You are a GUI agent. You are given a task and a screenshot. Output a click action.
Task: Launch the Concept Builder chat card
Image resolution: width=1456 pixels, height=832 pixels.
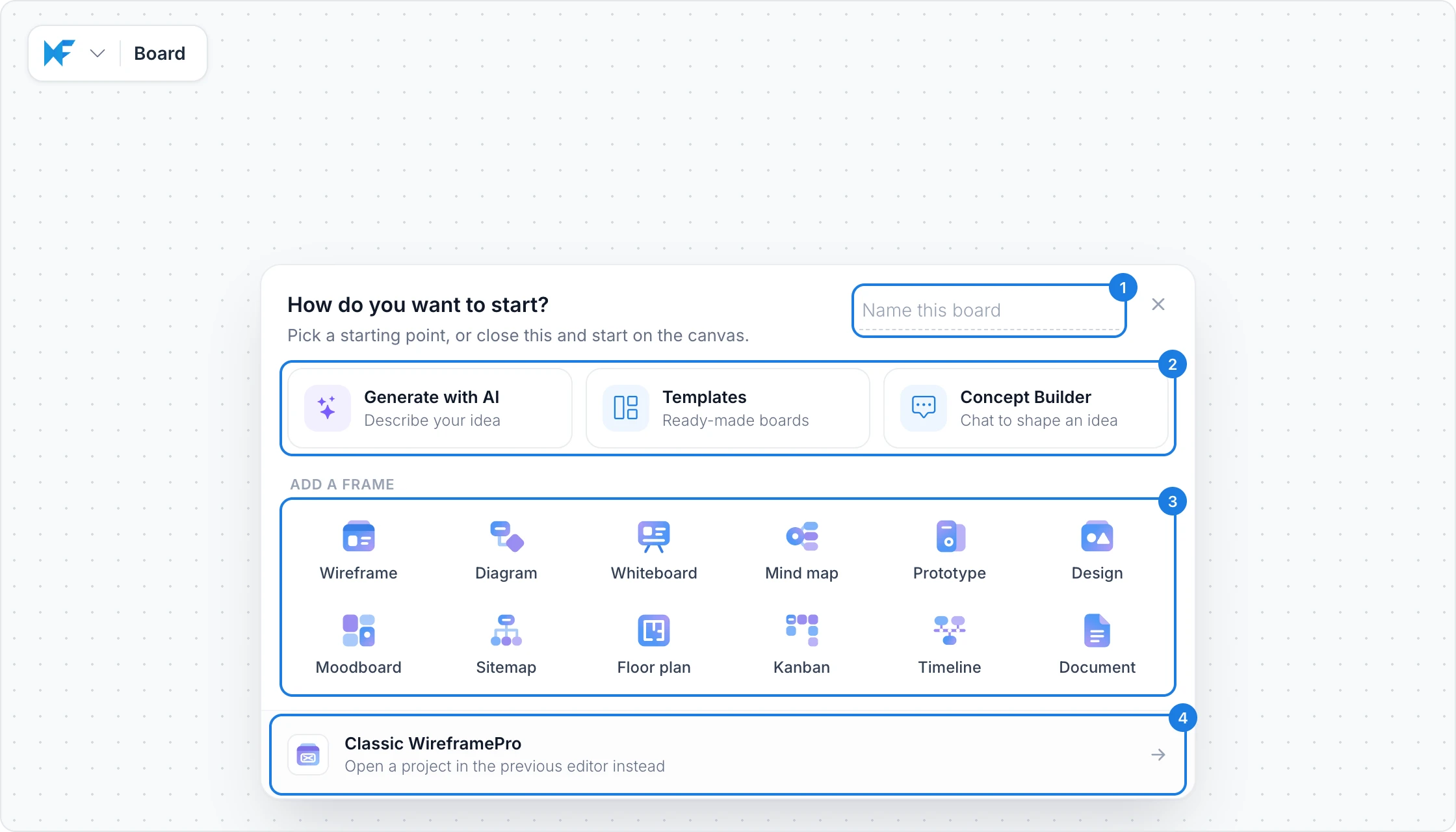coord(1026,408)
